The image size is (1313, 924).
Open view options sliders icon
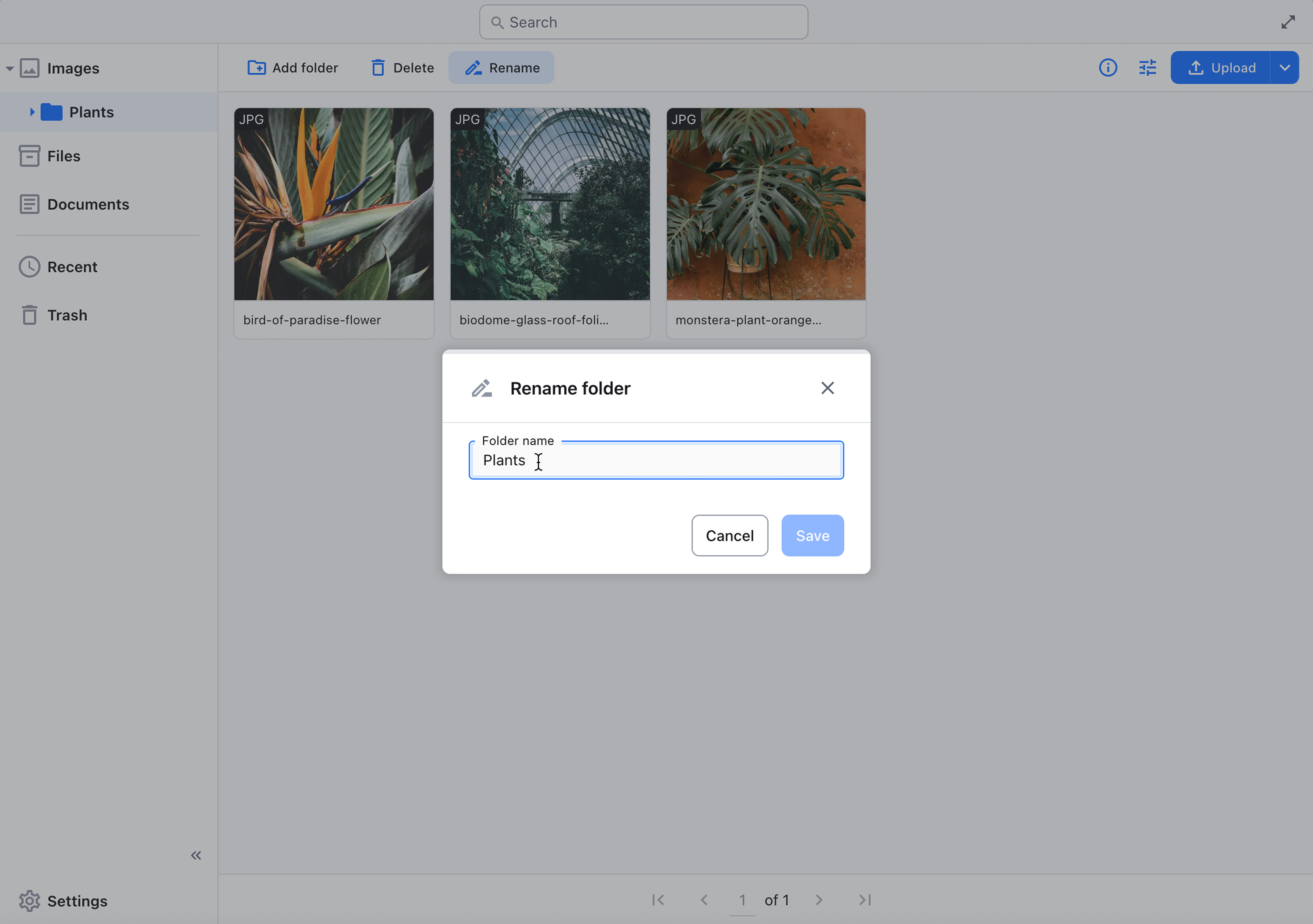(x=1147, y=67)
